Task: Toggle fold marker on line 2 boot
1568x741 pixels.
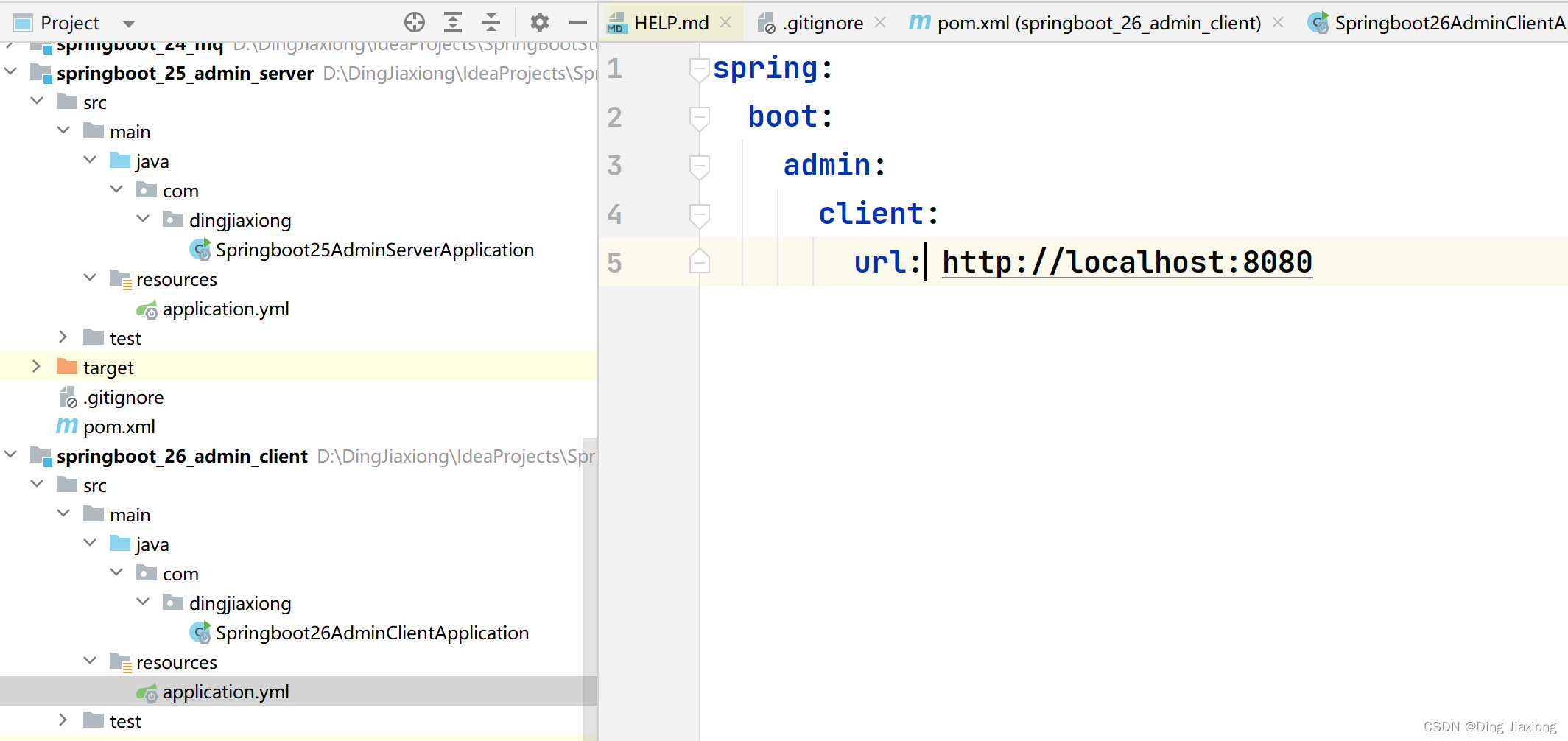Action: 700,118
